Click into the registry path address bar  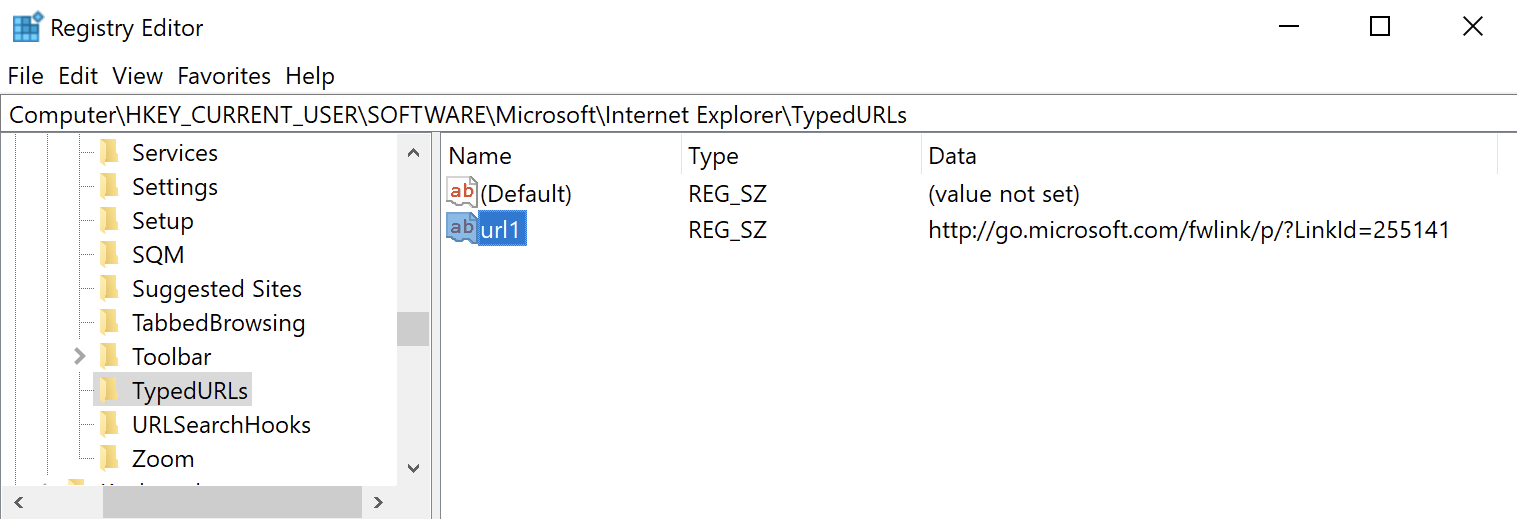click(758, 115)
